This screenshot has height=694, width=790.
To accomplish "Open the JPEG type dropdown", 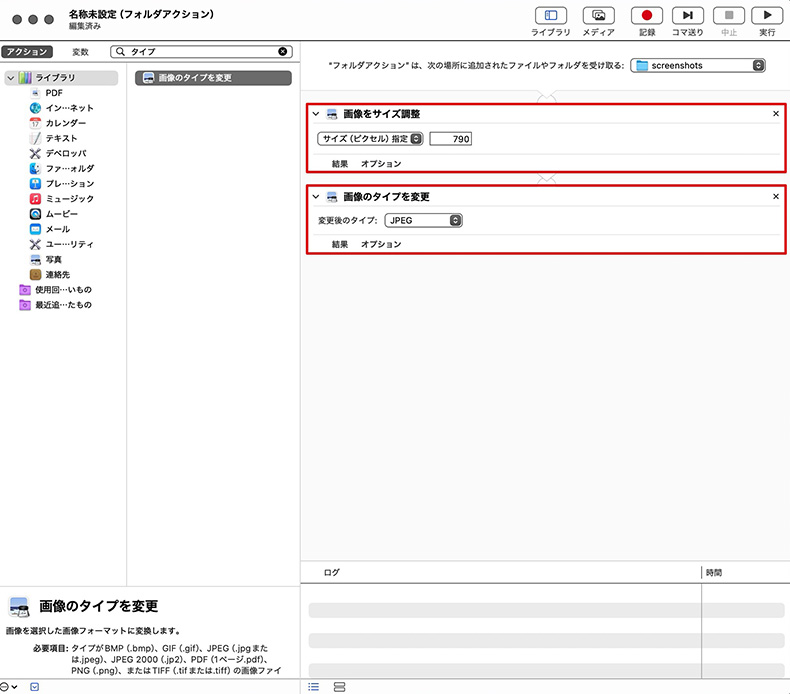I will point(423,220).
